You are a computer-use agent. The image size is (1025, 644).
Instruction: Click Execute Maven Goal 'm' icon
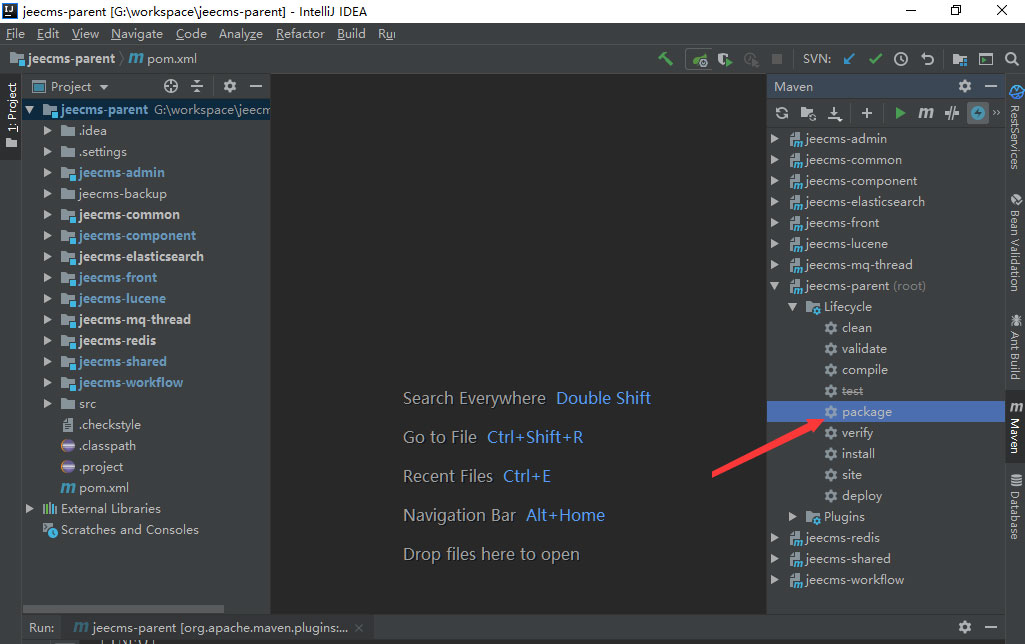(x=926, y=113)
